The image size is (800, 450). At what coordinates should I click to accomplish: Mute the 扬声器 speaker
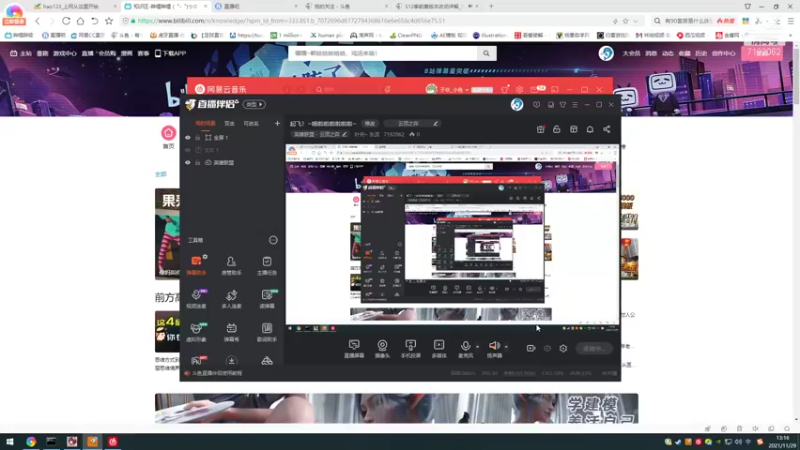pyautogui.click(x=494, y=349)
